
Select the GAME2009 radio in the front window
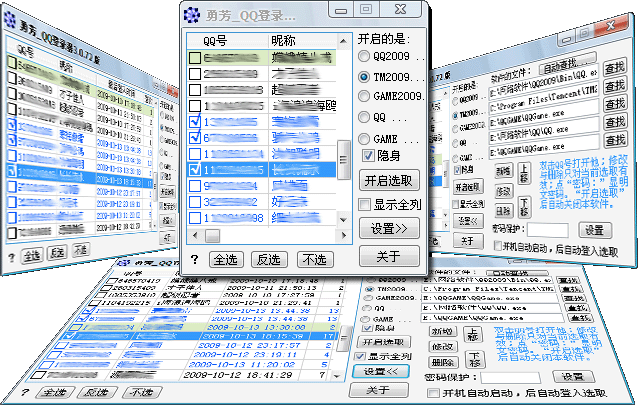point(364,96)
